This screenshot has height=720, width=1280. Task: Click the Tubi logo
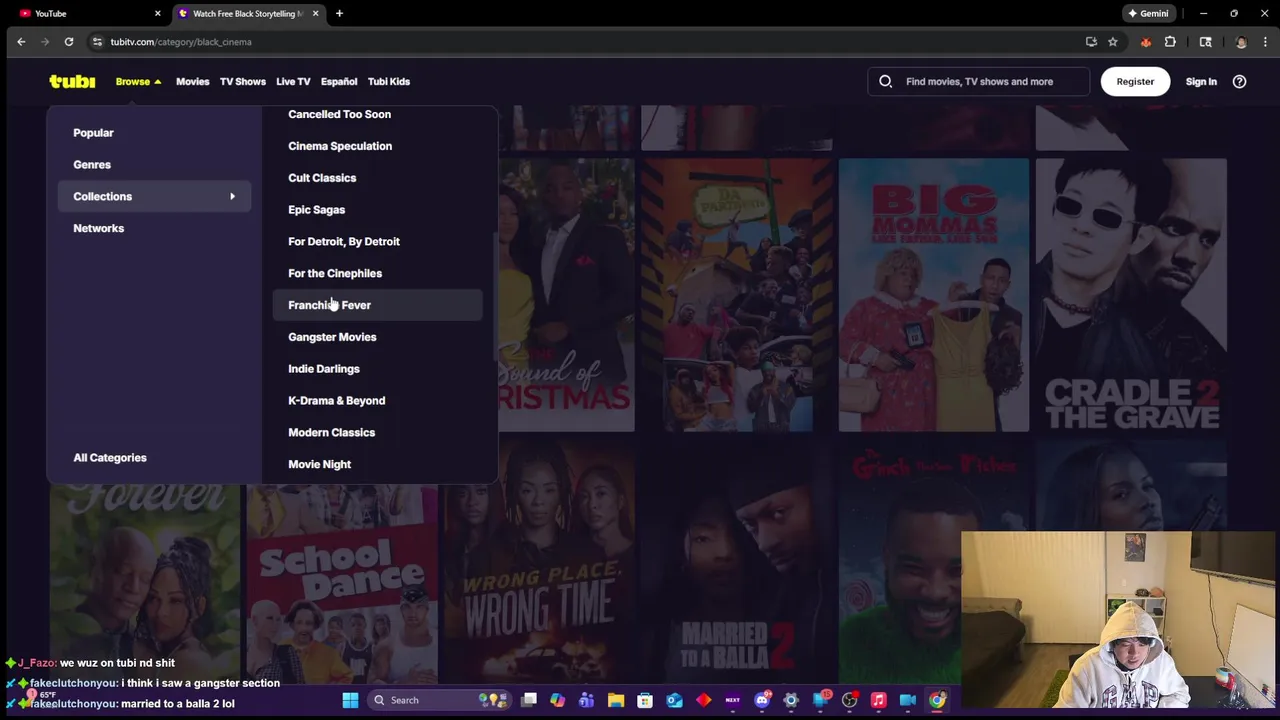coord(72,82)
